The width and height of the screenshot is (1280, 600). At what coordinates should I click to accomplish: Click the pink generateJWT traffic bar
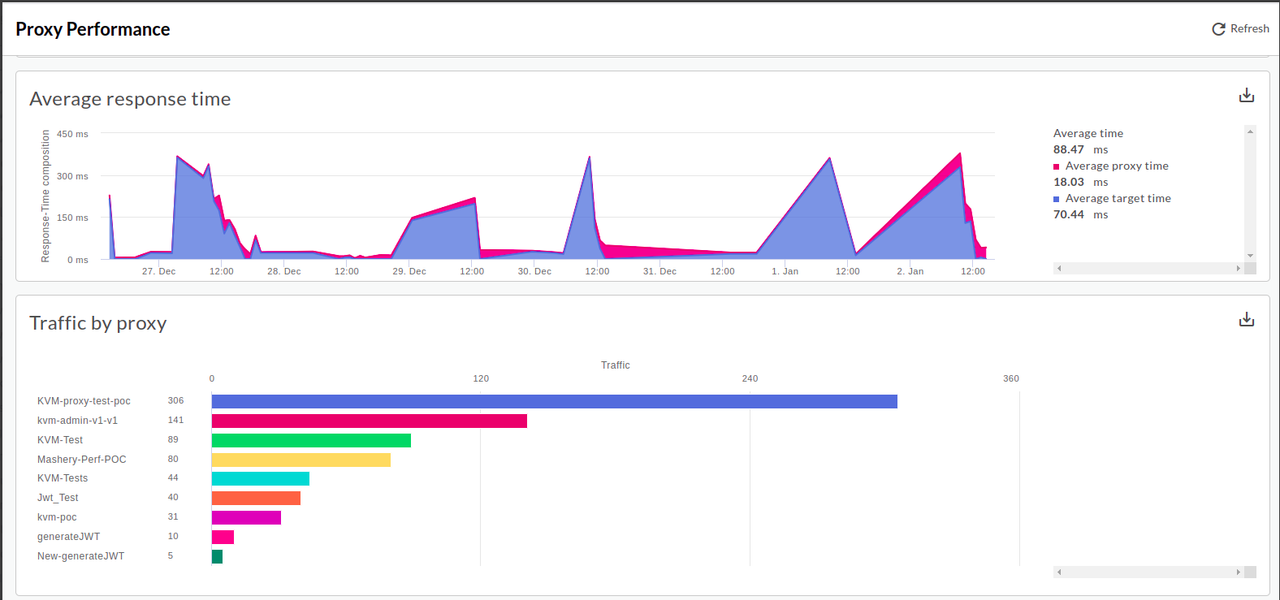point(223,537)
